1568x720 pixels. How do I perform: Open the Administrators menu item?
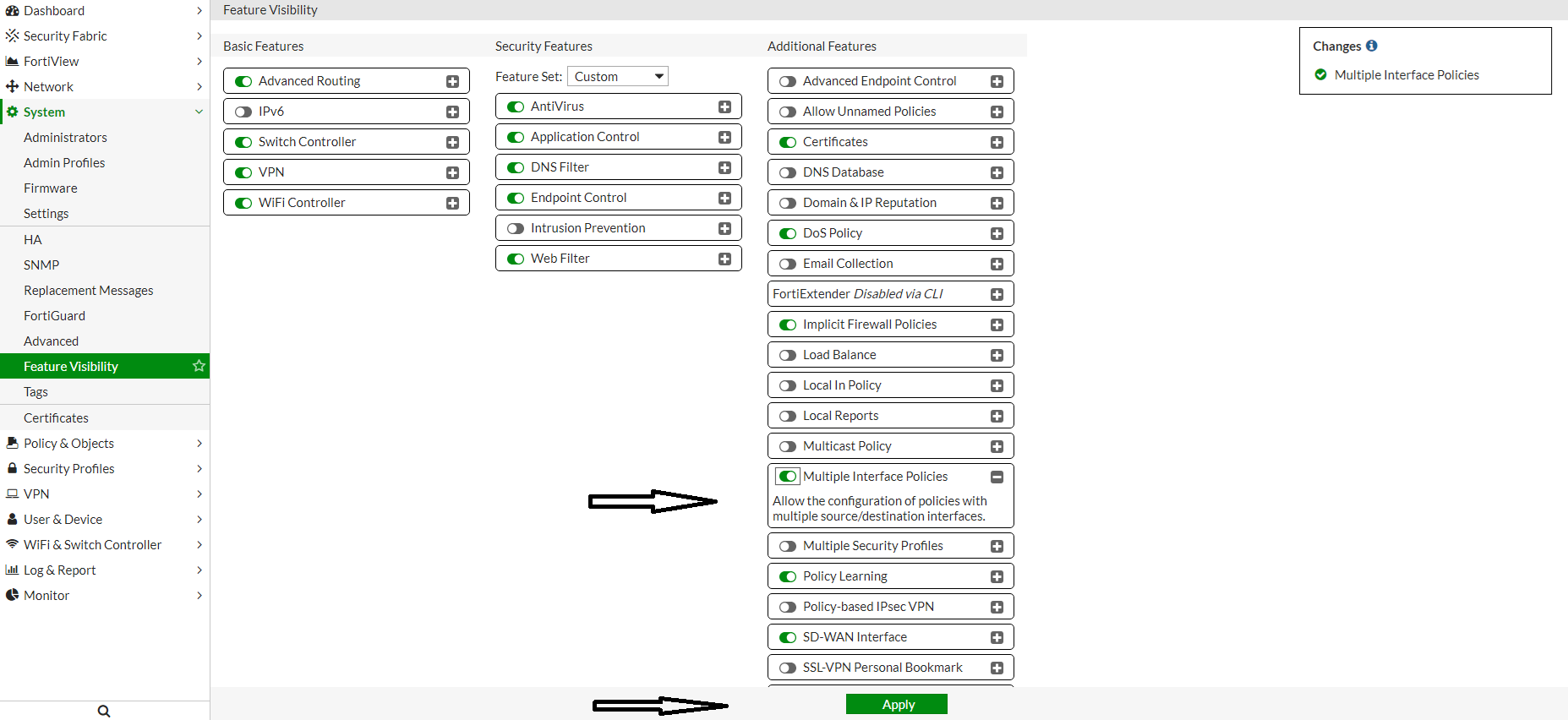coord(65,137)
